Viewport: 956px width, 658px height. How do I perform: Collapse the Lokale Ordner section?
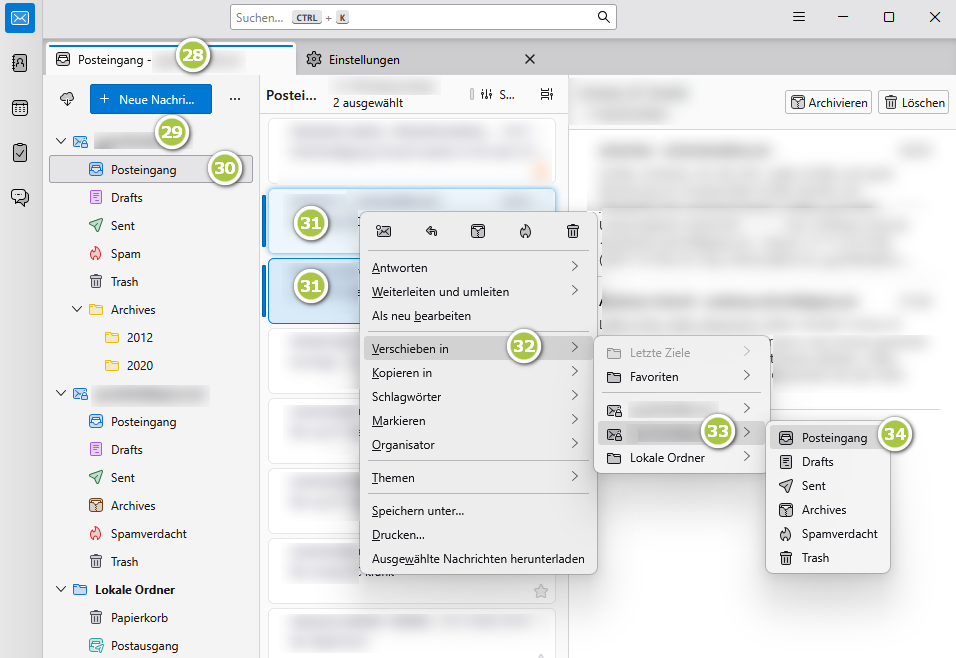click(62, 589)
